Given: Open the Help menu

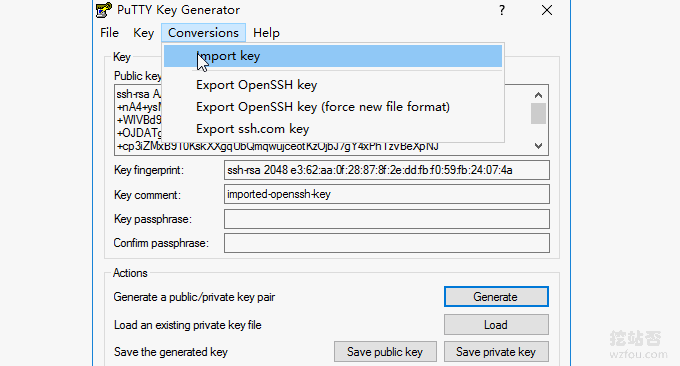Looking at the screenshot, I should [x=266, y=33].
